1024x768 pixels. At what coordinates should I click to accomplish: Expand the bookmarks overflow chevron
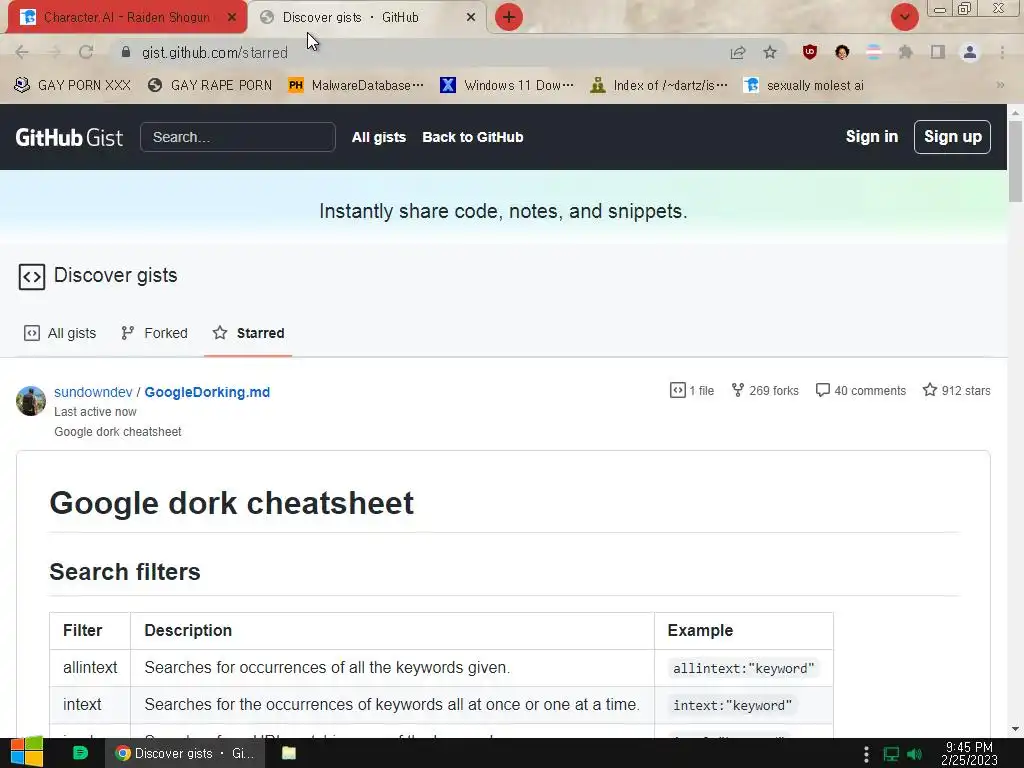pos(1000,85)
